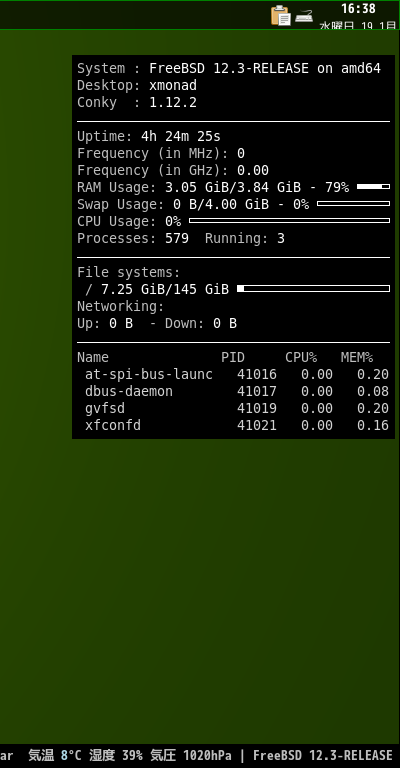Click the 0.08 MEM% value

(x=373, y=391)
